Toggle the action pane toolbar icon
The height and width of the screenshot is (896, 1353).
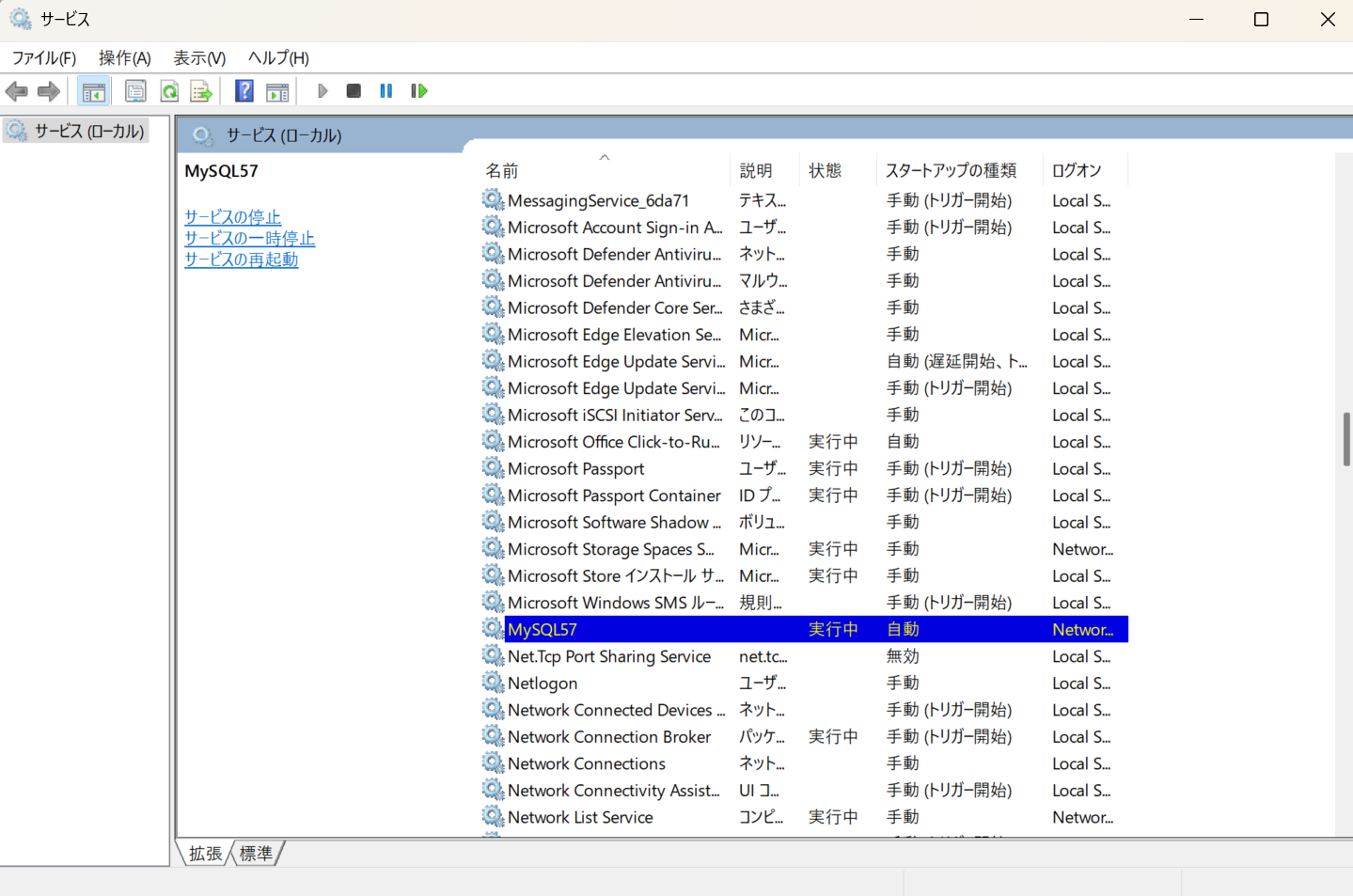277,91
